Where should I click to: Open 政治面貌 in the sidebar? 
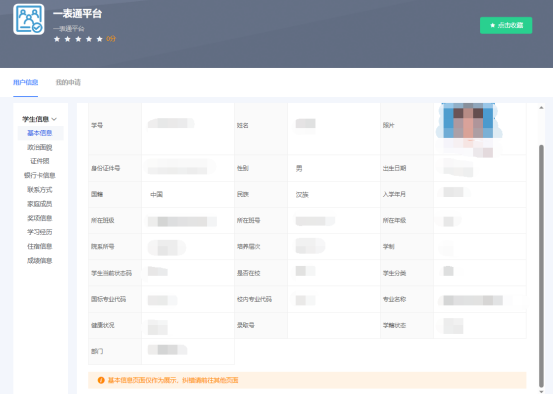click(40, 147)
